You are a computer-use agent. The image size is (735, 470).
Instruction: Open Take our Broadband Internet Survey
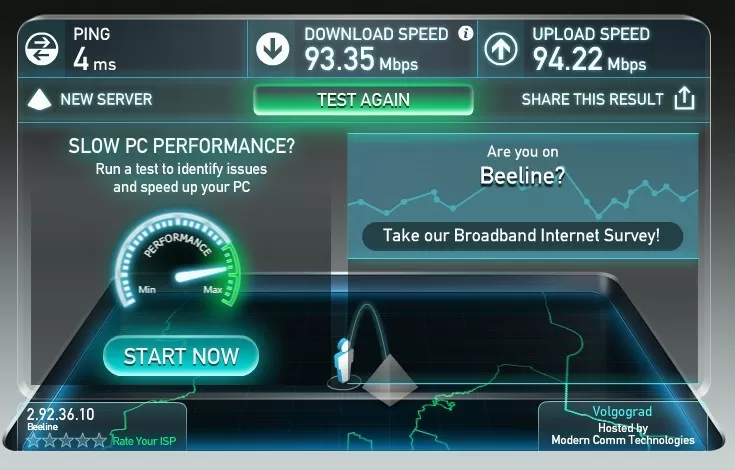coord(522,236)
